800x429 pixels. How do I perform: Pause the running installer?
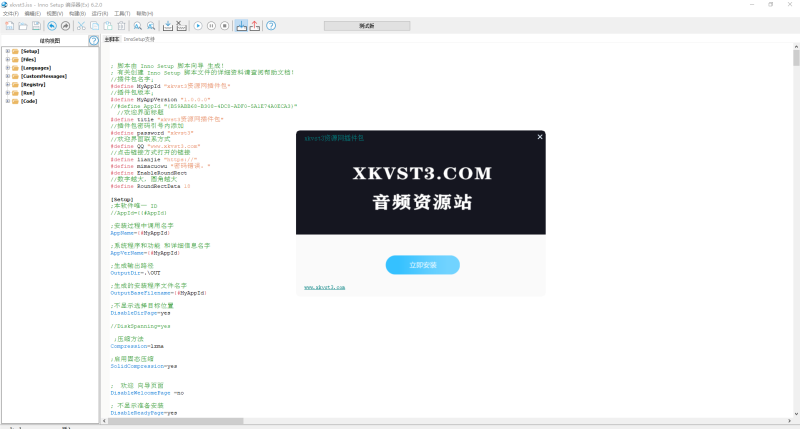pyautogui.click(x=211, y=26)
